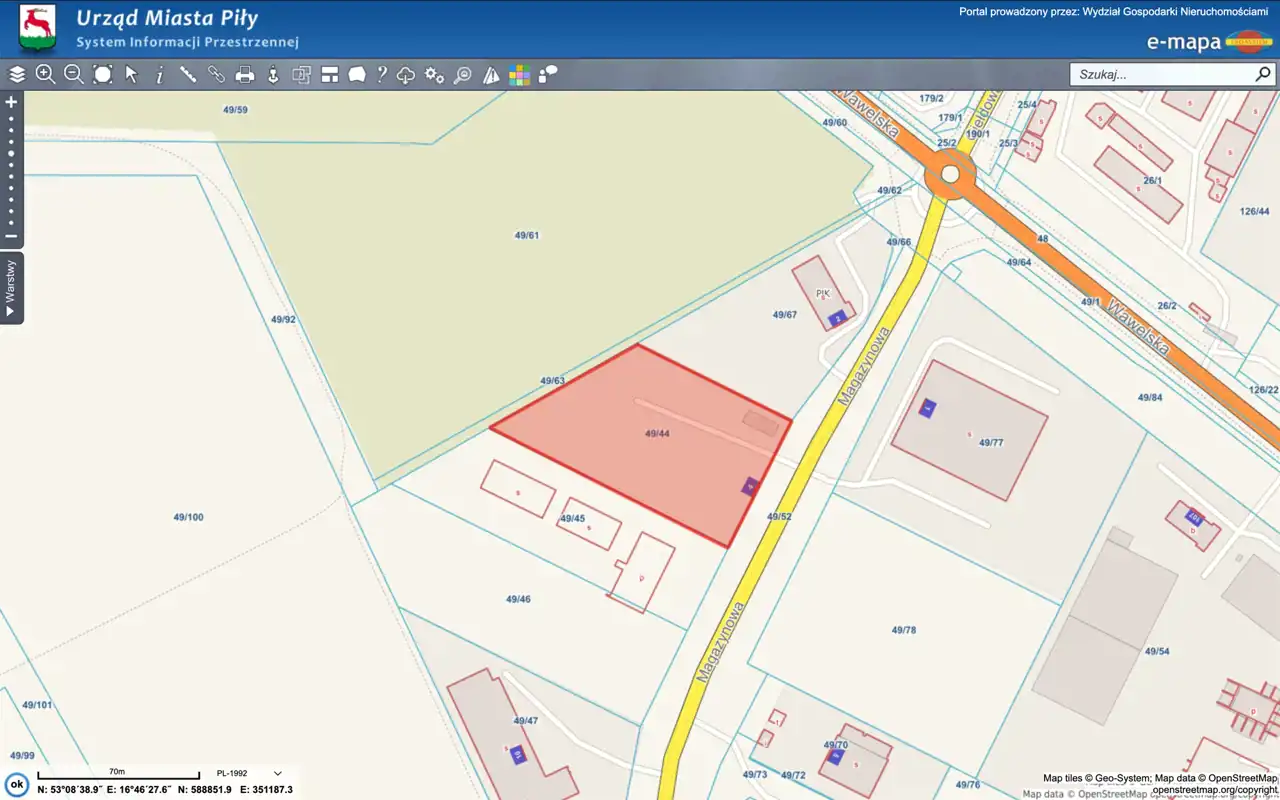
Task: Print the map using printer icon
Action: 244,74
